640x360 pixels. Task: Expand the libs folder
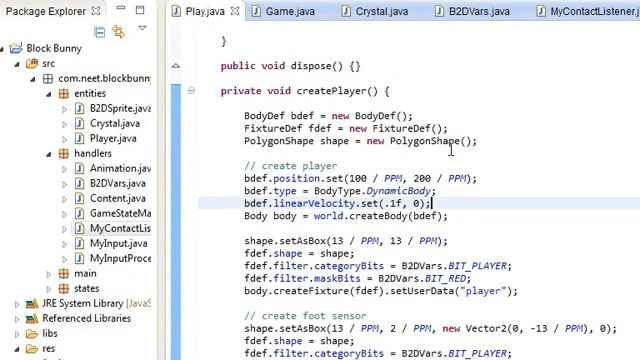17,334
